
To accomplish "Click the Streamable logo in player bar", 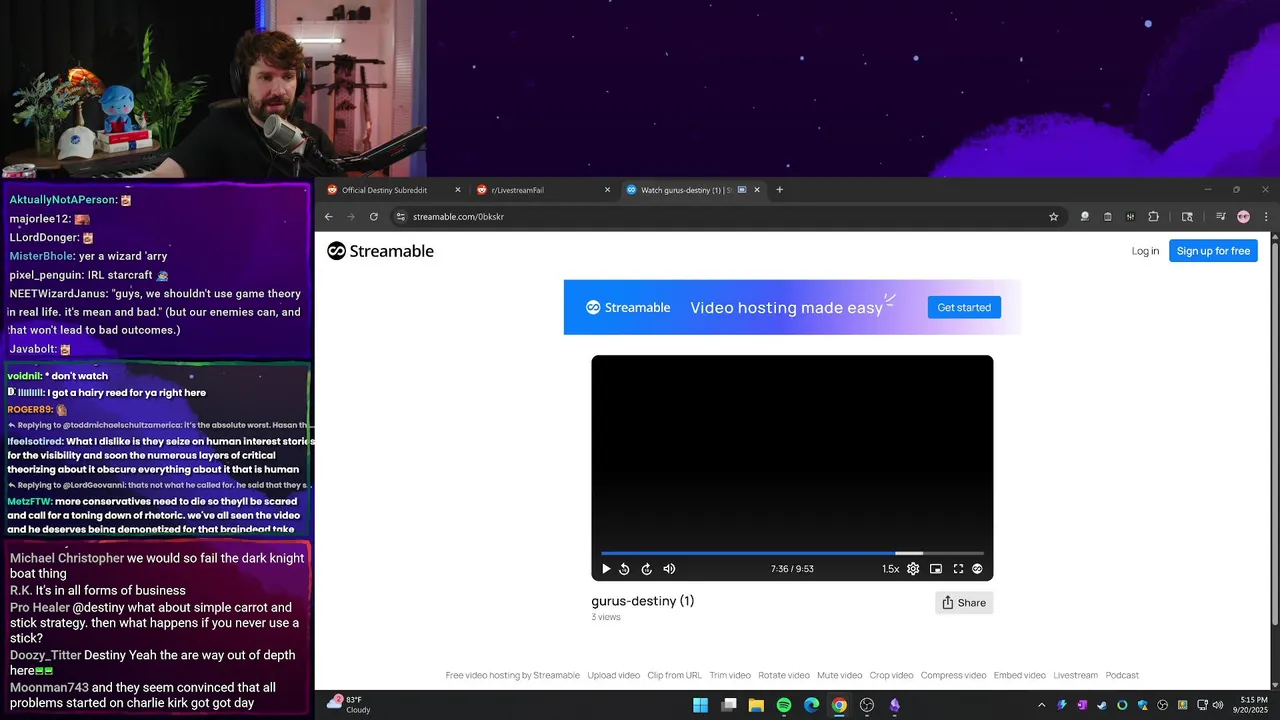I will coord(978,569).
